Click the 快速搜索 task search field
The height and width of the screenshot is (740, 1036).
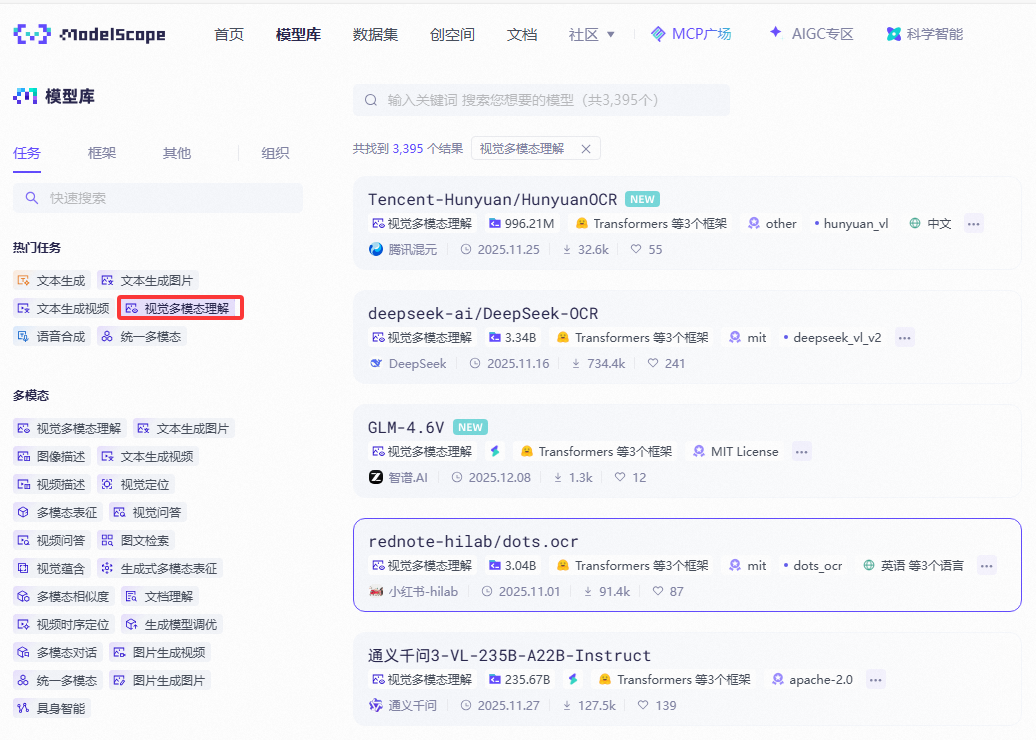[x=158, y=198]
